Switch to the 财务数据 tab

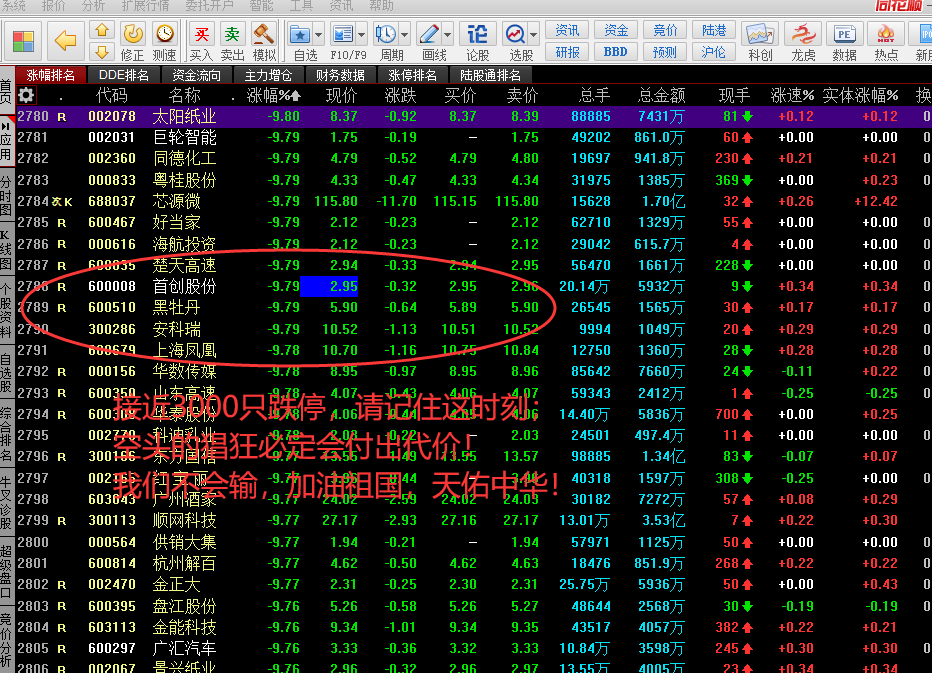click(x=341, y=76)
